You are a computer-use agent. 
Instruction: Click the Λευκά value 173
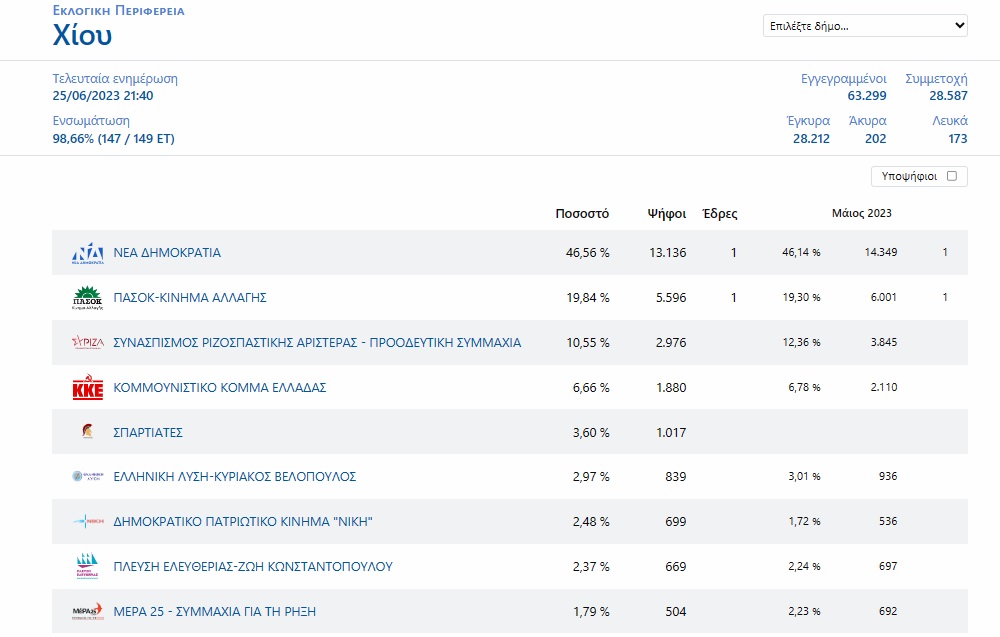(957, 138)
